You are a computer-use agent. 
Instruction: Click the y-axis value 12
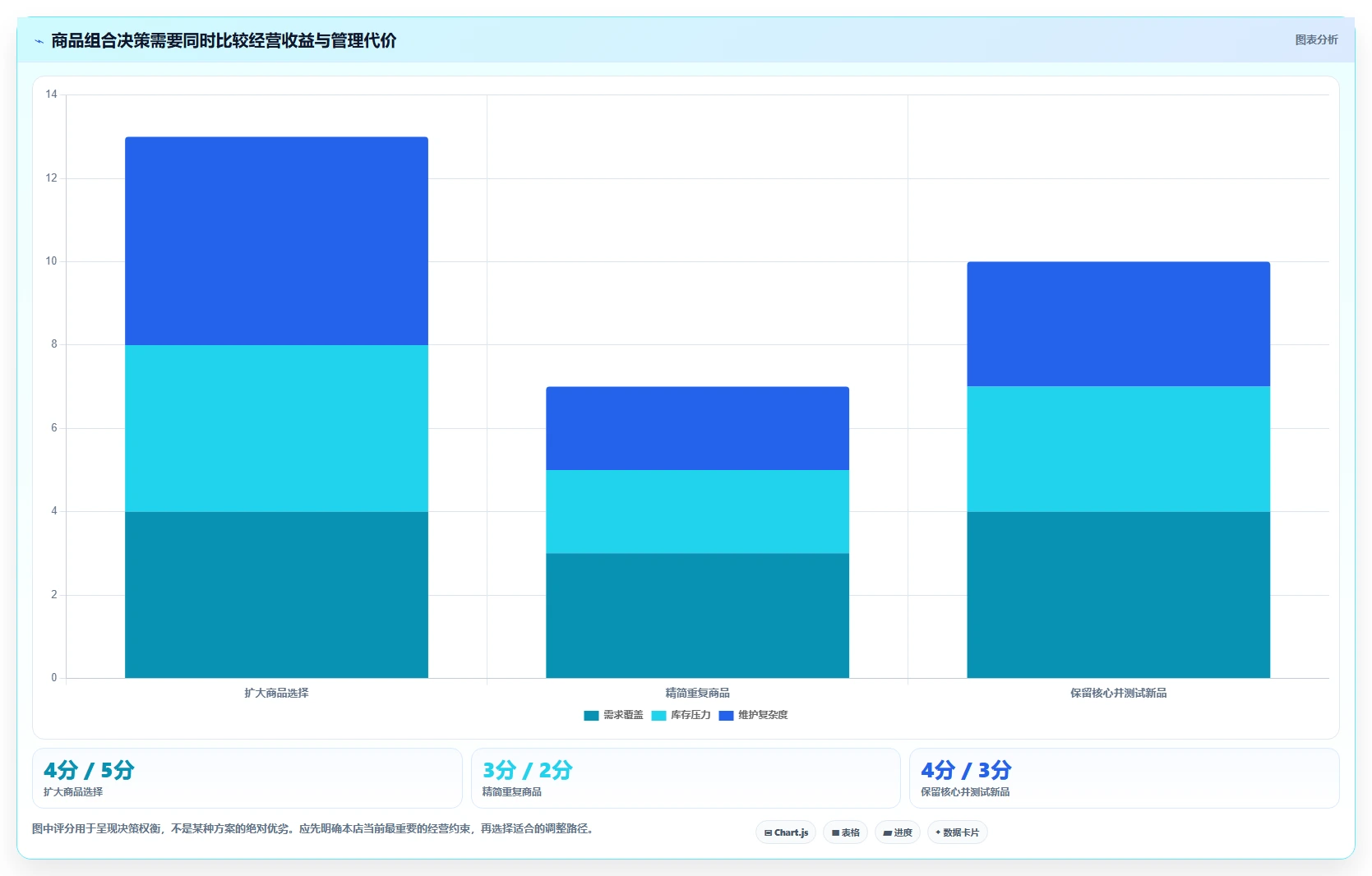51,178
